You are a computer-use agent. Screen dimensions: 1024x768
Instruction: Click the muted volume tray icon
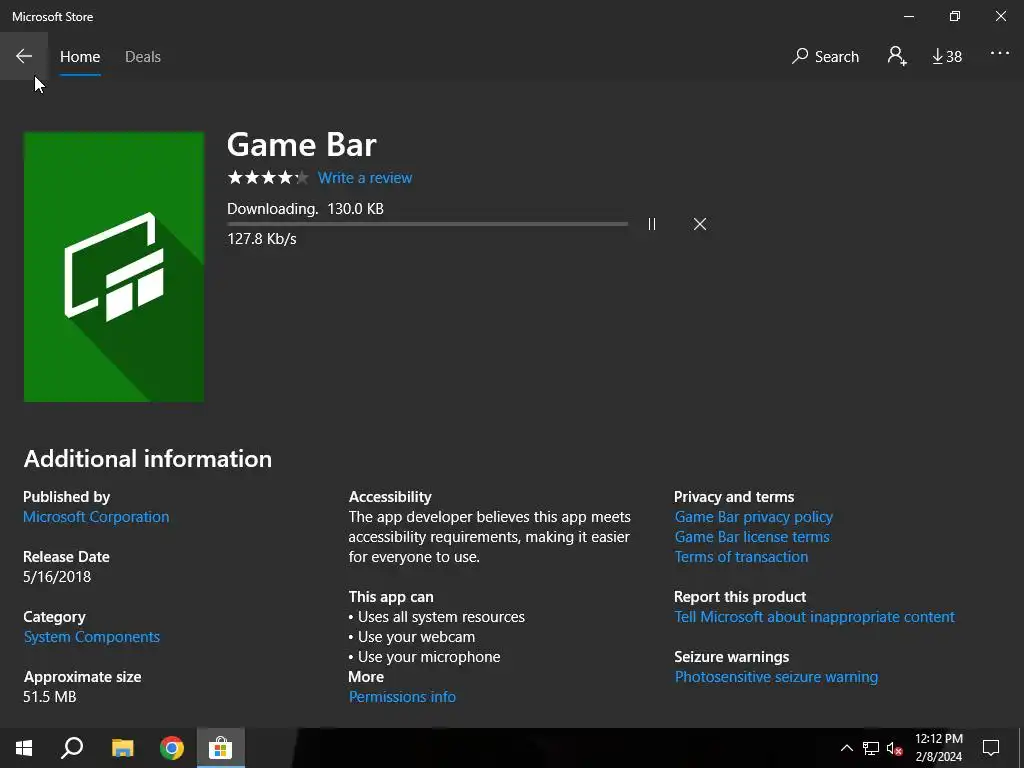point(894,748)
